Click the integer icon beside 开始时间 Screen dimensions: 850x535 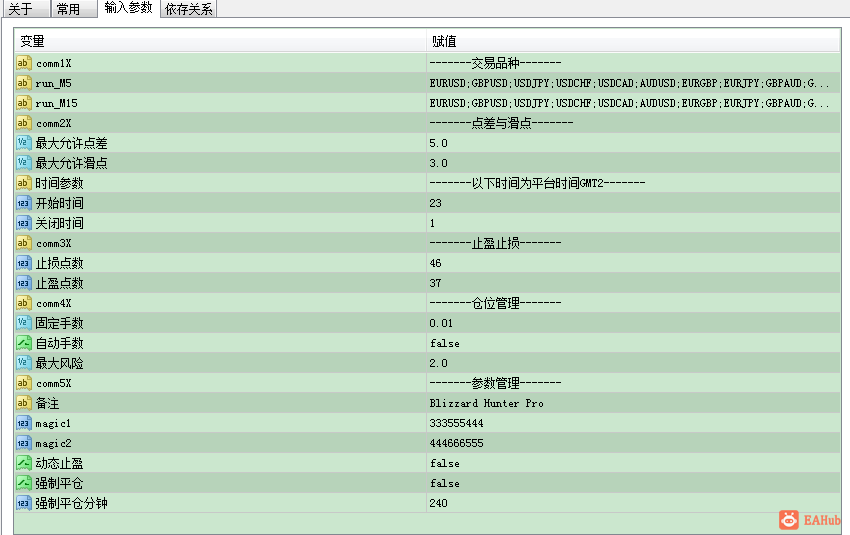[x=23, y=203]
